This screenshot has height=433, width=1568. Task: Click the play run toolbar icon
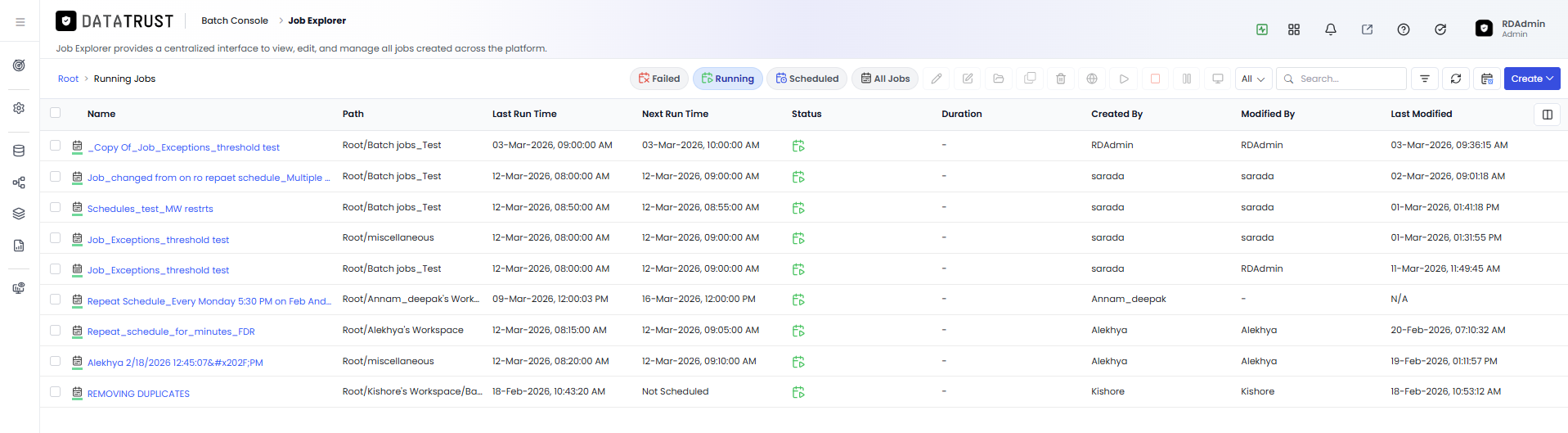point(1124,79)
